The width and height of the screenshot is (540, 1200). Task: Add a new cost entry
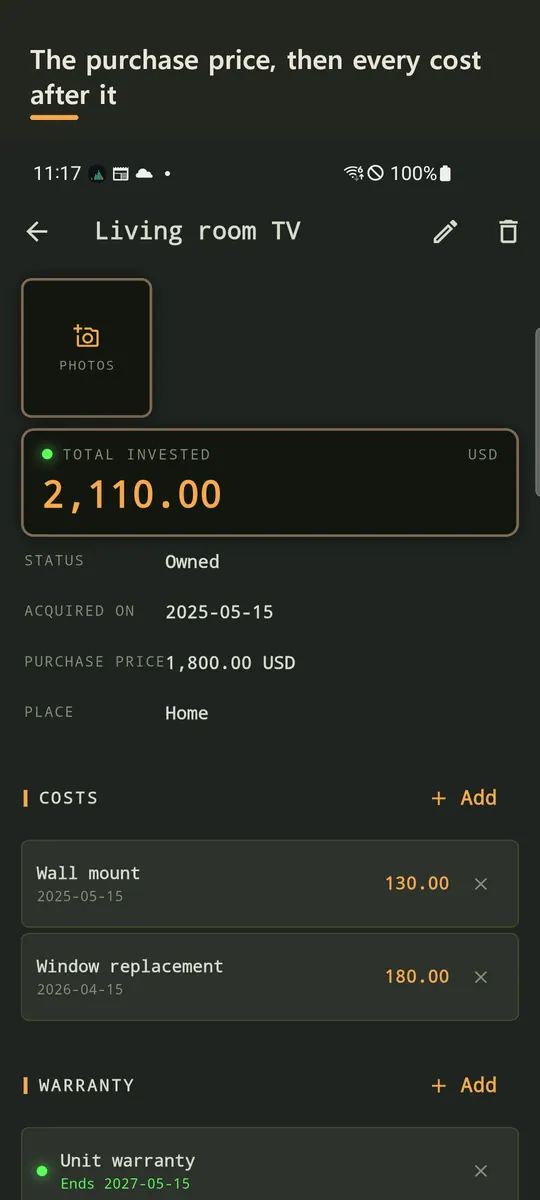(464, 798)
